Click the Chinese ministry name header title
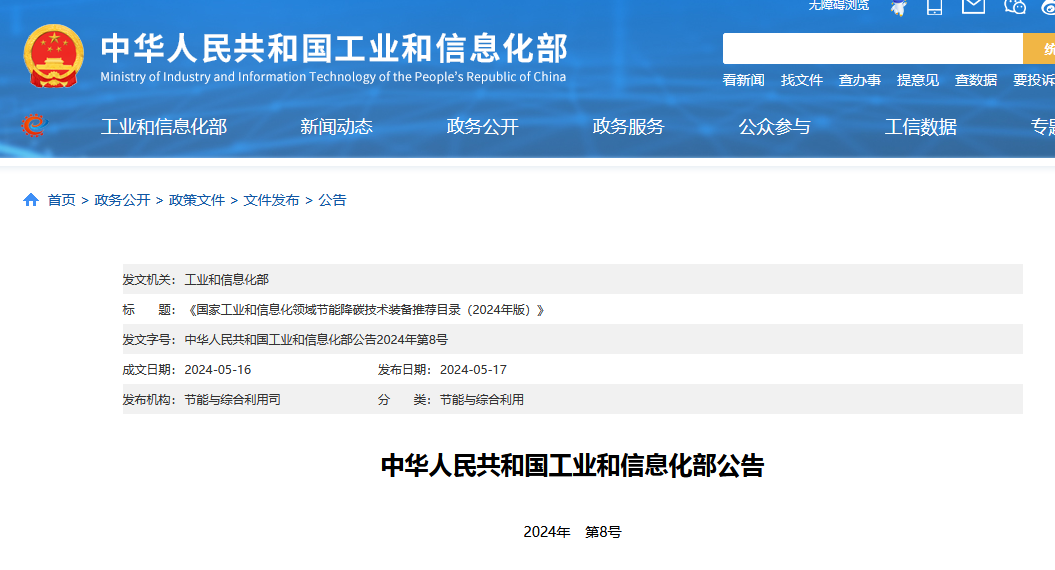Viewport: 1055px width, 570px height. 334,48
